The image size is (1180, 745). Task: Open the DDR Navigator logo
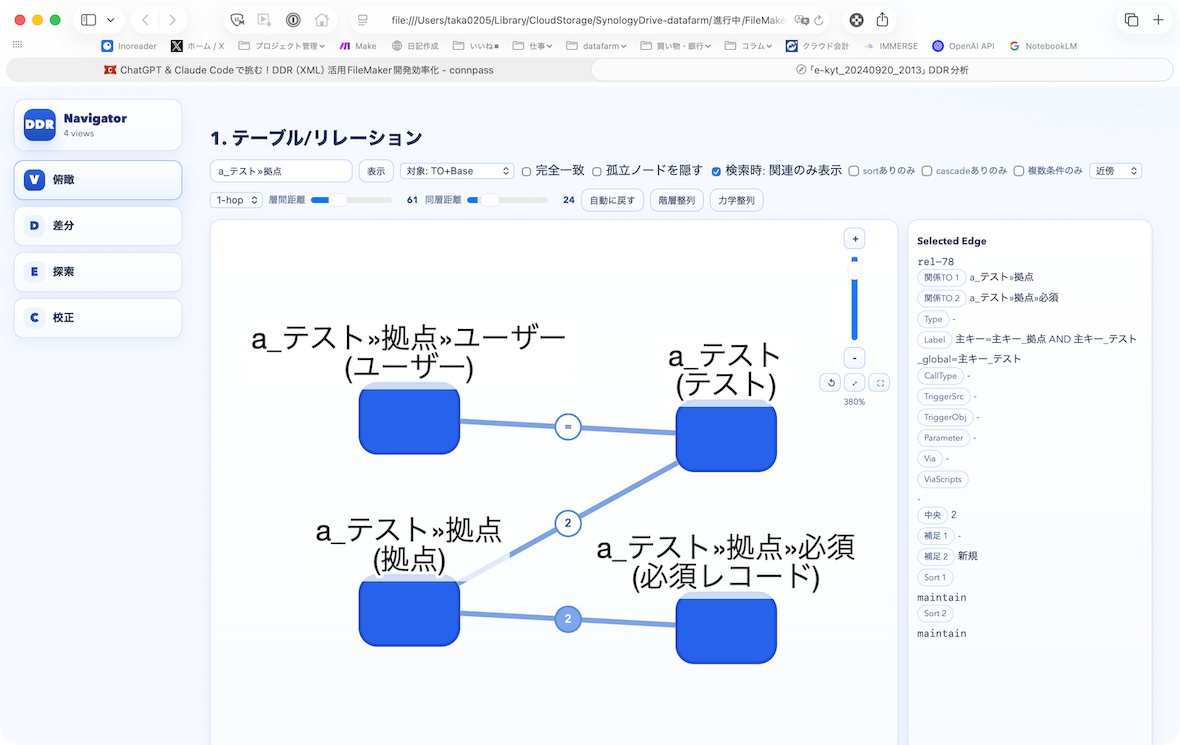[40, 125]
